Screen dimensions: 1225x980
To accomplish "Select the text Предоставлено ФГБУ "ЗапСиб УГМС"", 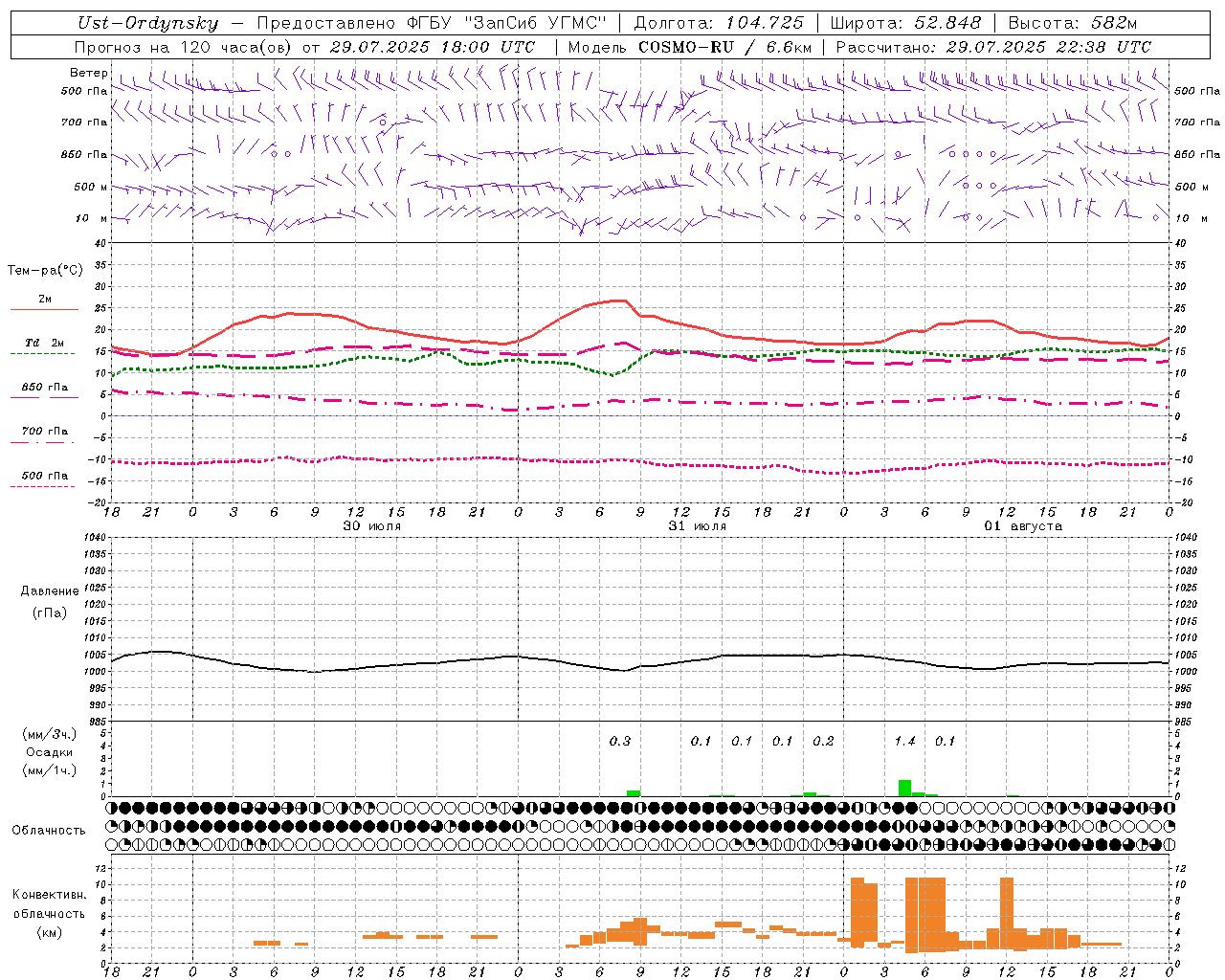I will pyautogui.click(x=432, y=23).
